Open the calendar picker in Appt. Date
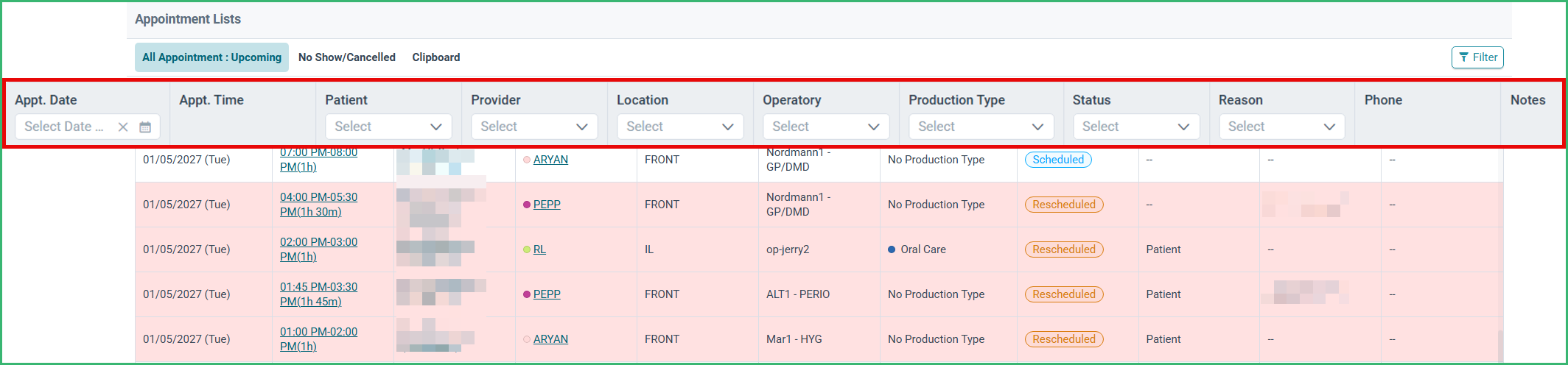Screen dimensions: 1568x365 [145, 127]
